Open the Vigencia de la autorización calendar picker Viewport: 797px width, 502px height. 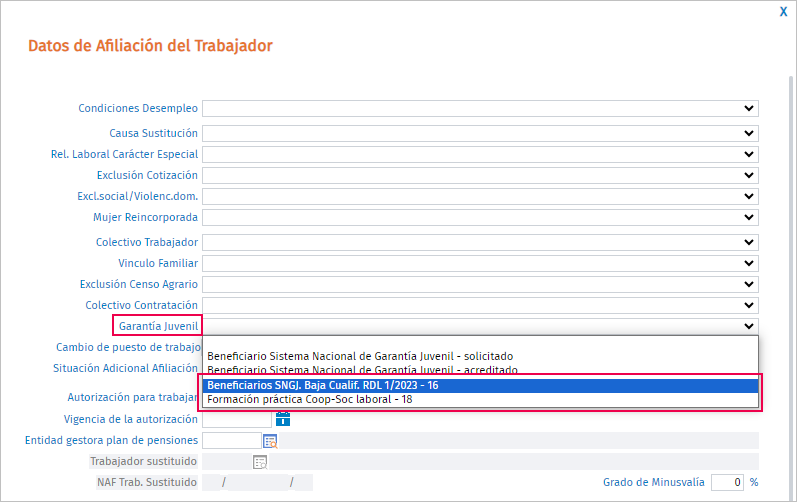coord(283,419)
